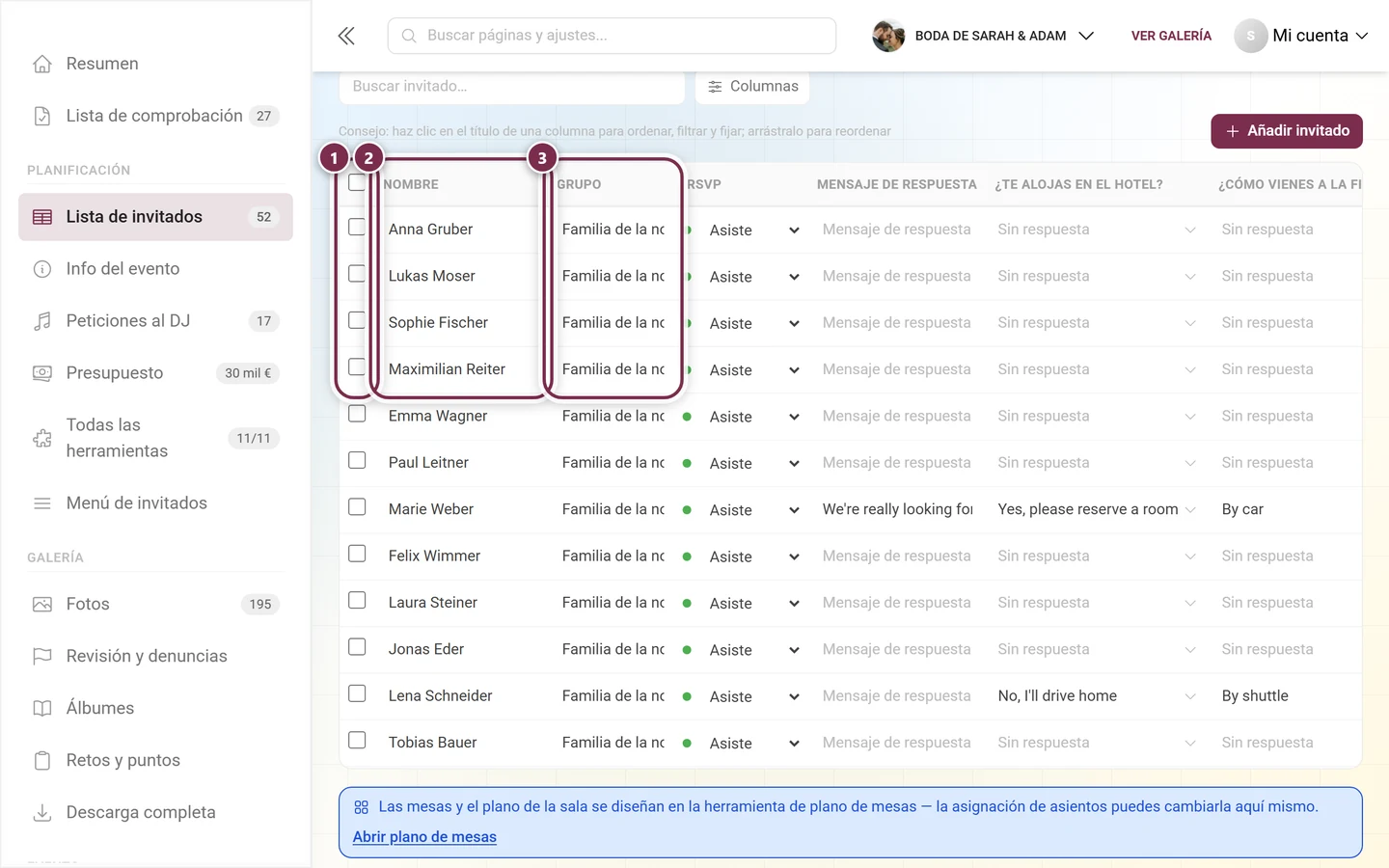Image resolution: width=1389 pixels, height=868 pixels.
Task: Select the checkbox for Paul Leitner
Action: click(357, 460)
